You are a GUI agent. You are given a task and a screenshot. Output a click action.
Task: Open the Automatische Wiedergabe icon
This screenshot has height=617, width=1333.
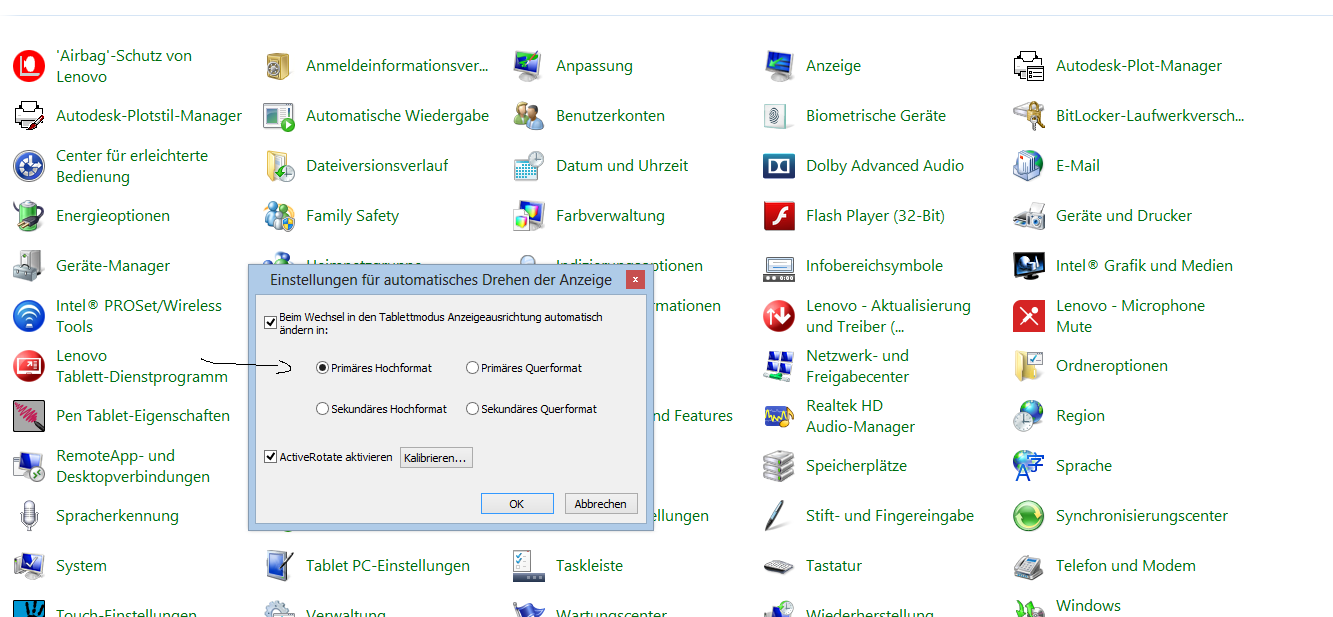pos(279,116)
